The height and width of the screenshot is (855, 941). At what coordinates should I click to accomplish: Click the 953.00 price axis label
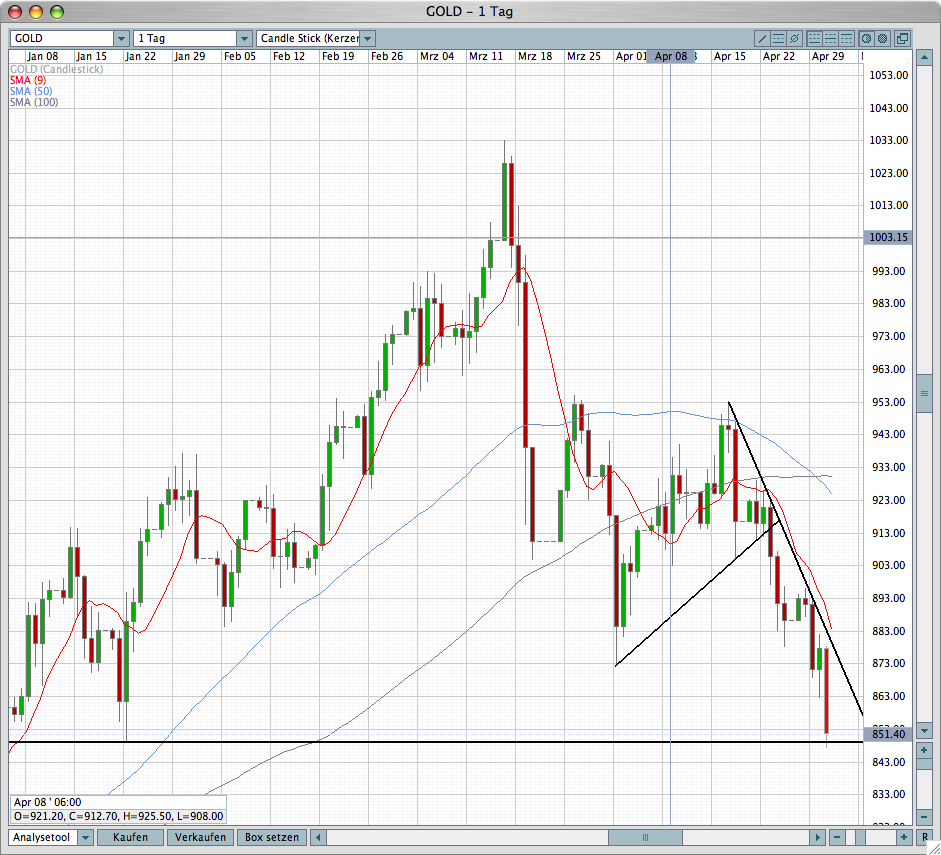coord(889,403)
